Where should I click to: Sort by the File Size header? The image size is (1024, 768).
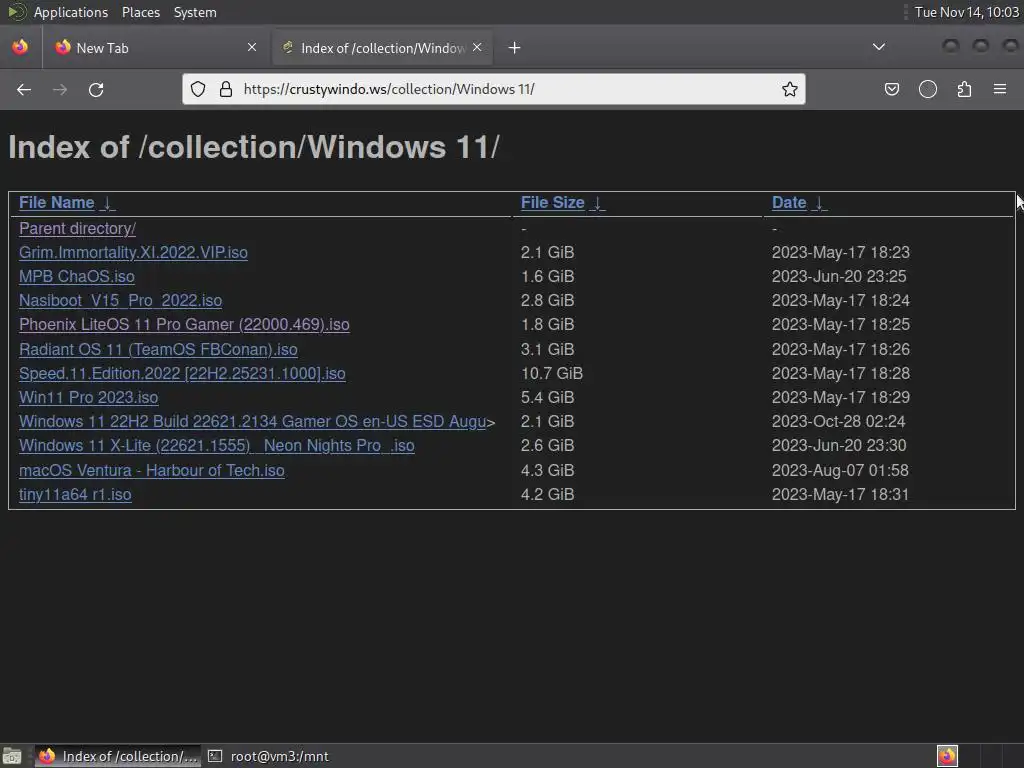tap(552, 202)
